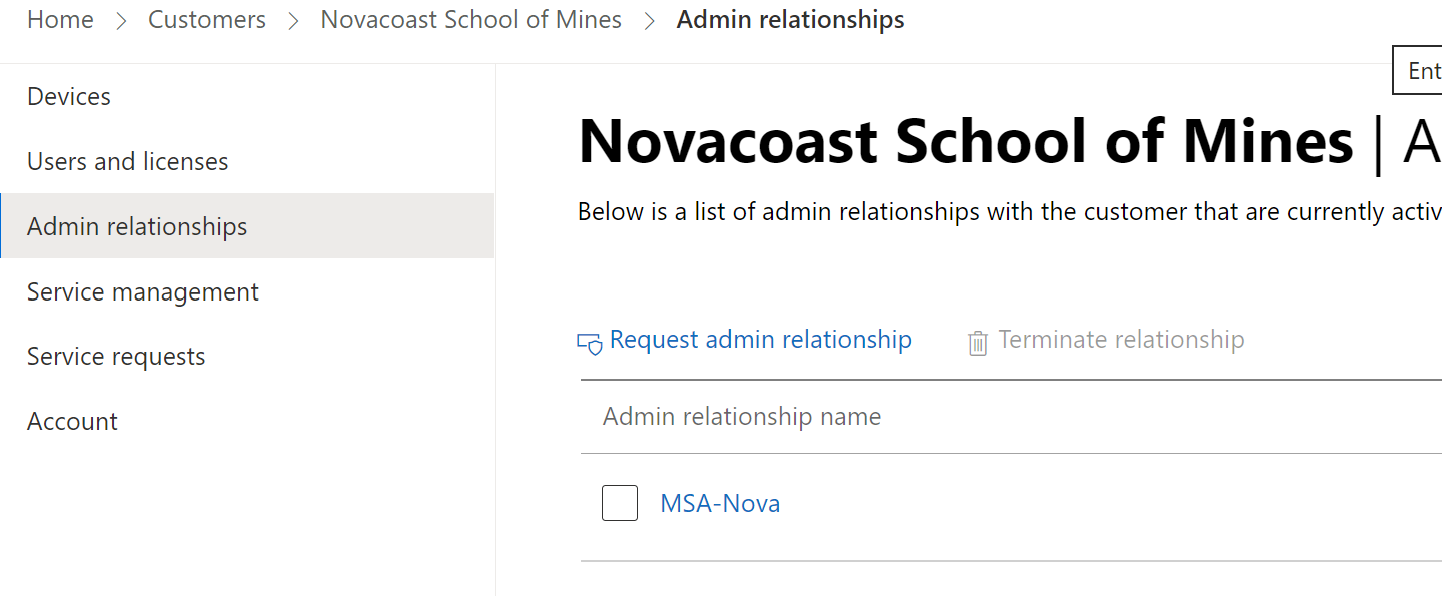Sort by Admin relationship name column header
This screenshot has height=596, width=1442.
742,417
